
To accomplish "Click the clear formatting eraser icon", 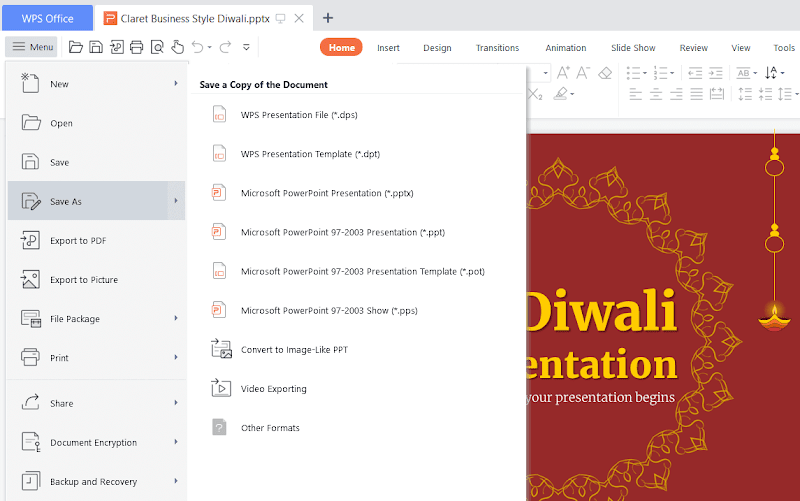I will 605,73.
